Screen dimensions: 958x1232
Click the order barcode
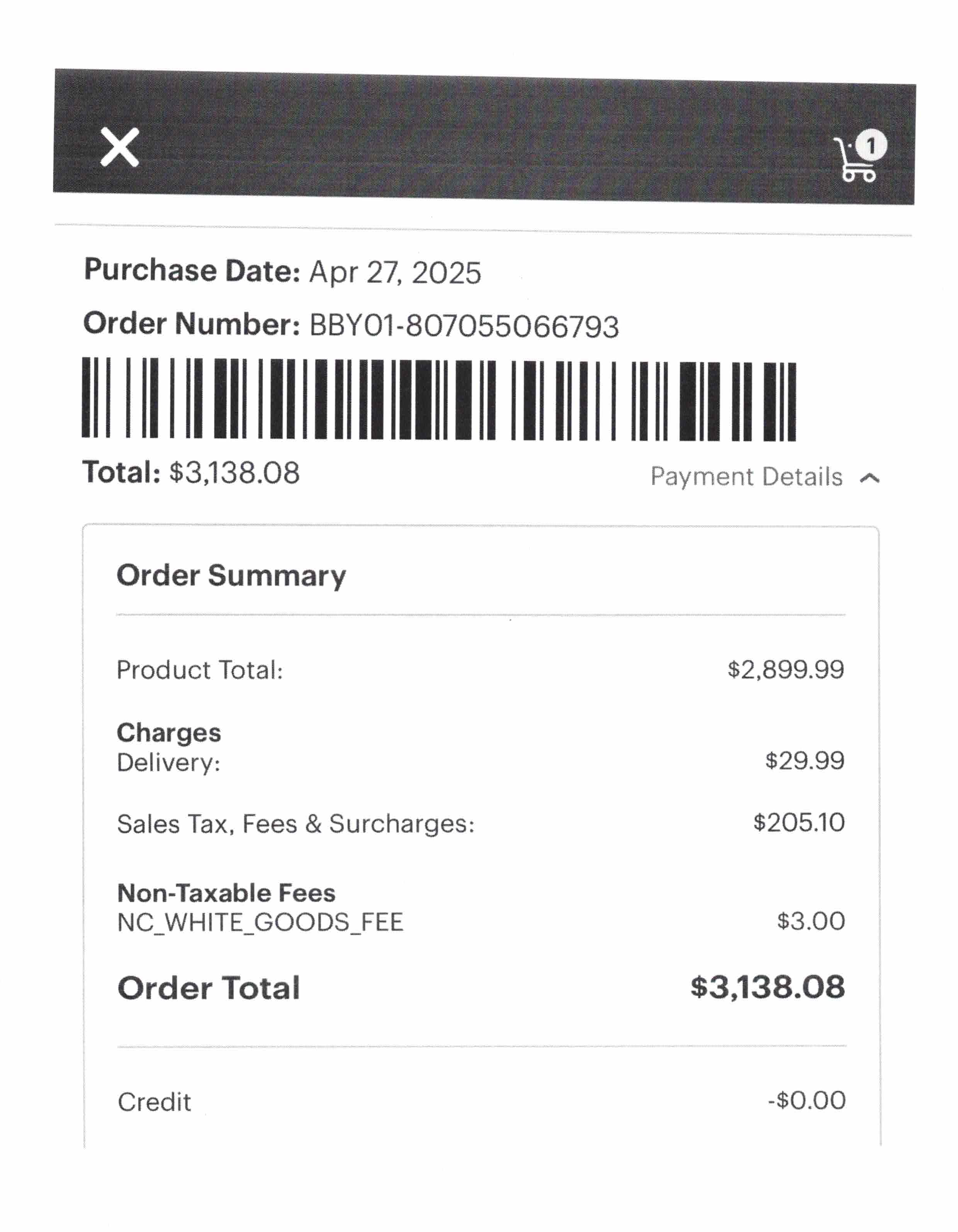438,399
